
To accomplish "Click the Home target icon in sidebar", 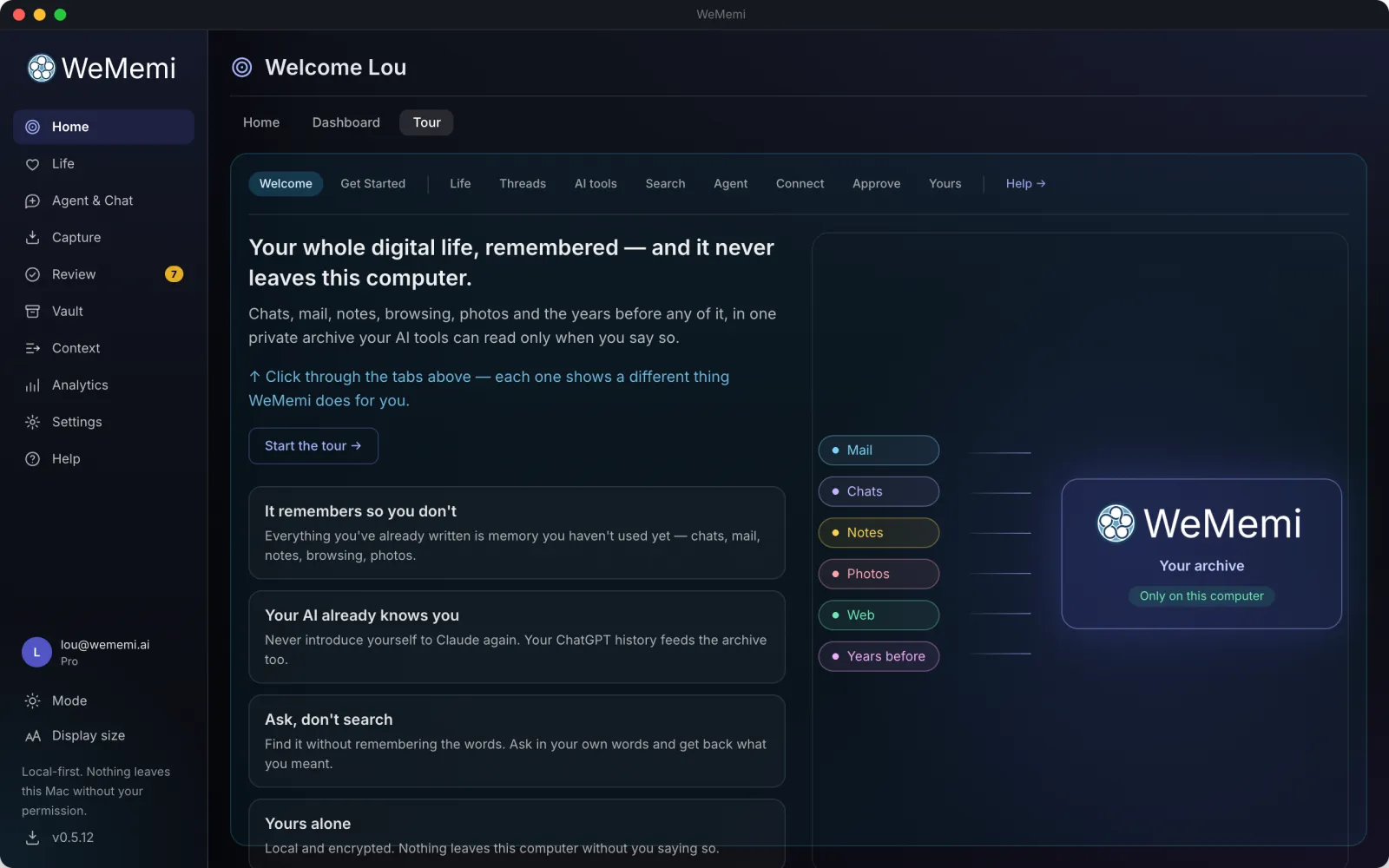I will [32, 127].
